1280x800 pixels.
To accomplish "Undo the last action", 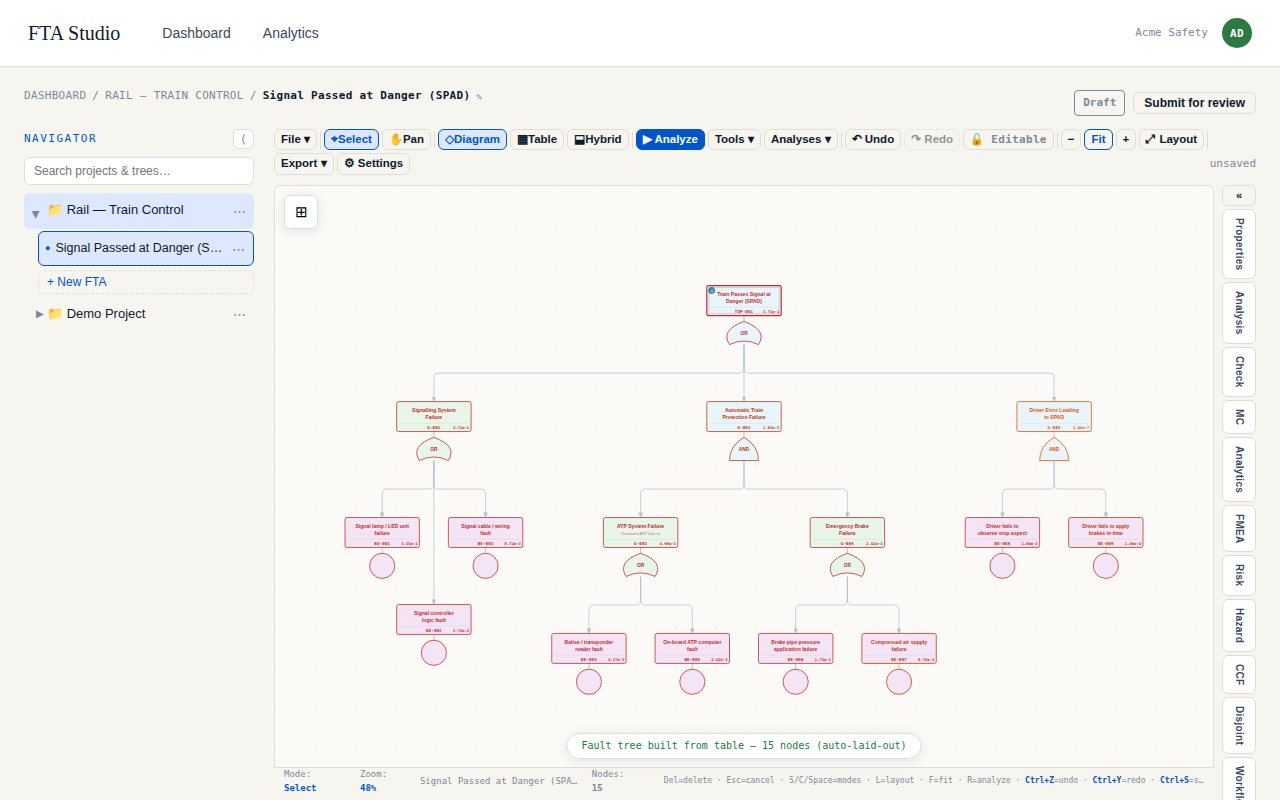I will click(873, 139).
